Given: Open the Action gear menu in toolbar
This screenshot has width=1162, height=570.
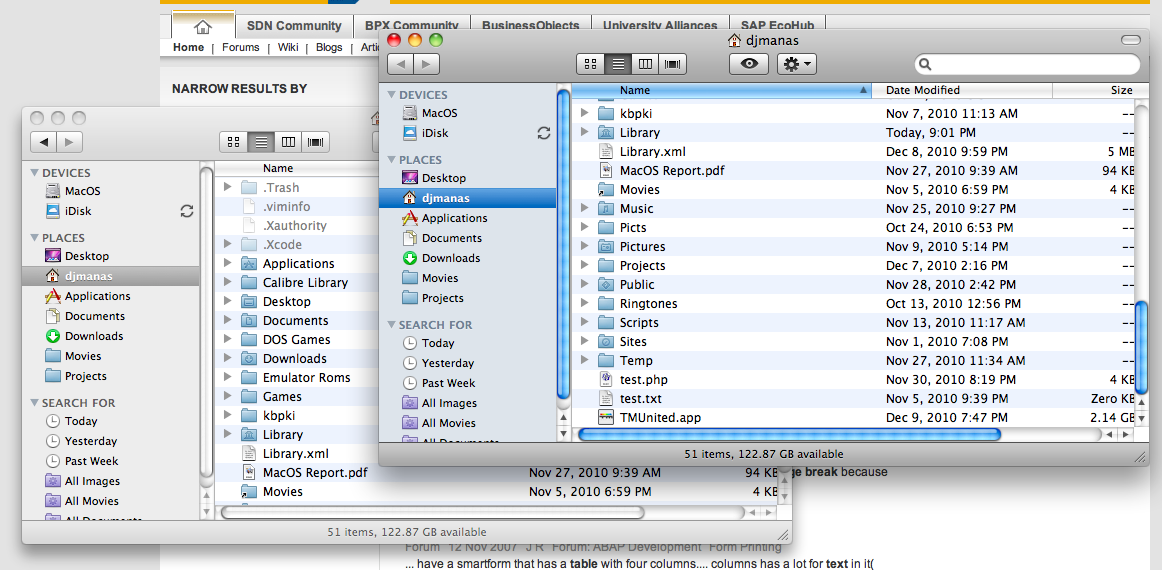Looking at the screenshot, I should (x=797, y=64).
